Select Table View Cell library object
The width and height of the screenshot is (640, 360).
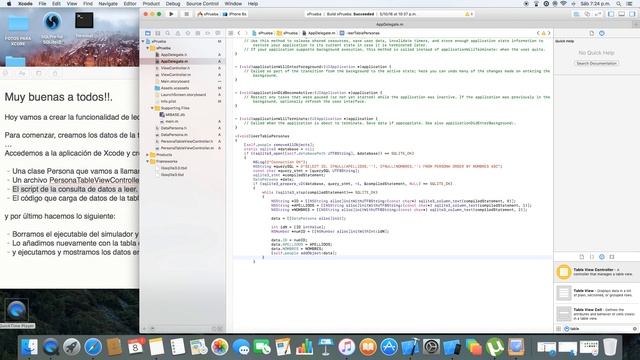coord(596,313)
